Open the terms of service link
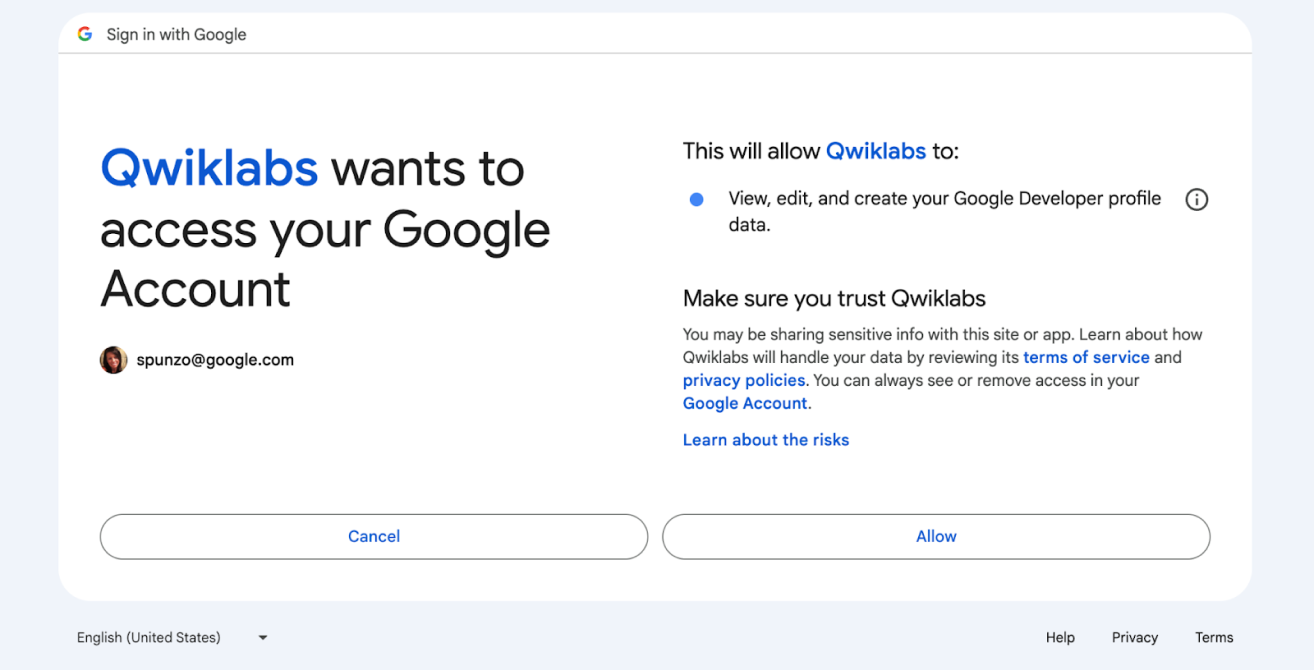The image size is (1314, 670). 1086,357
